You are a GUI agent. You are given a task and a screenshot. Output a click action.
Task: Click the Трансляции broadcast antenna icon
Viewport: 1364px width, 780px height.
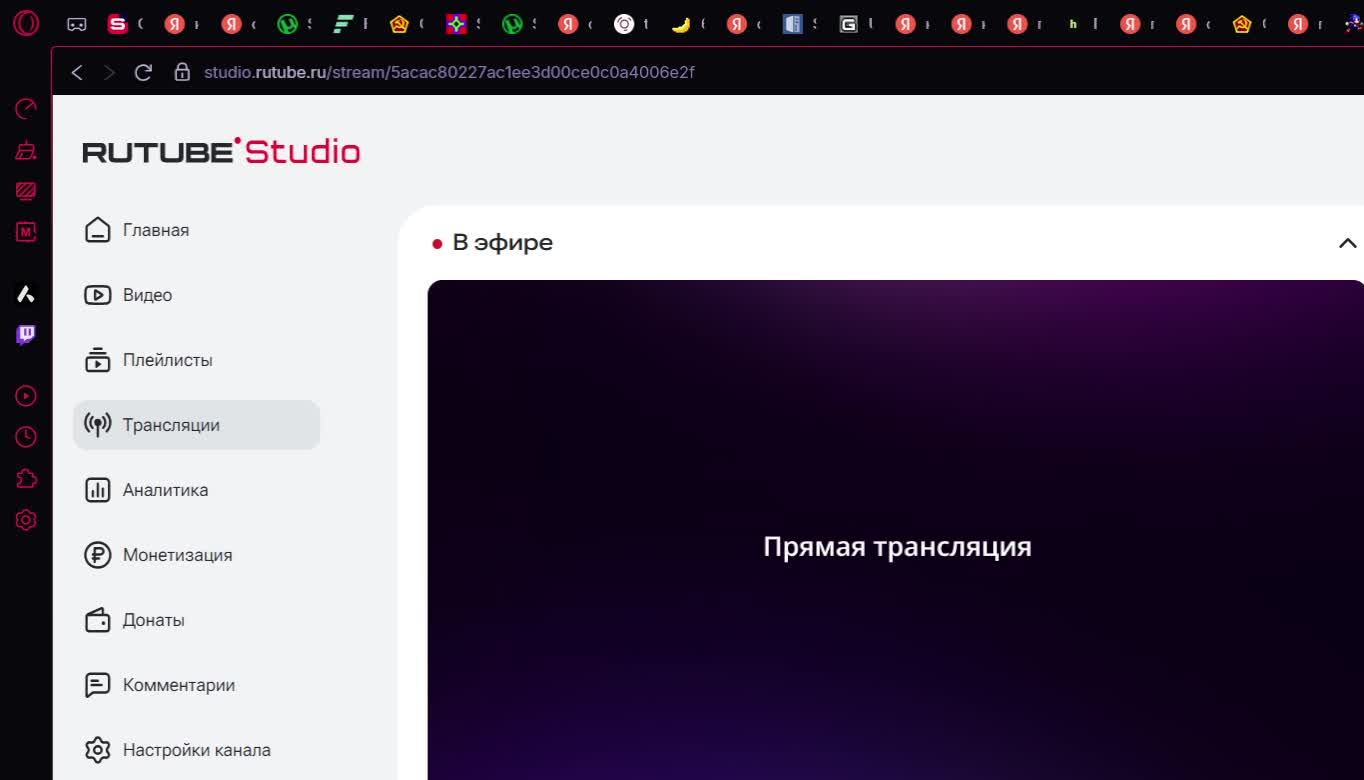pyautogui.click(x=97, y=425)
